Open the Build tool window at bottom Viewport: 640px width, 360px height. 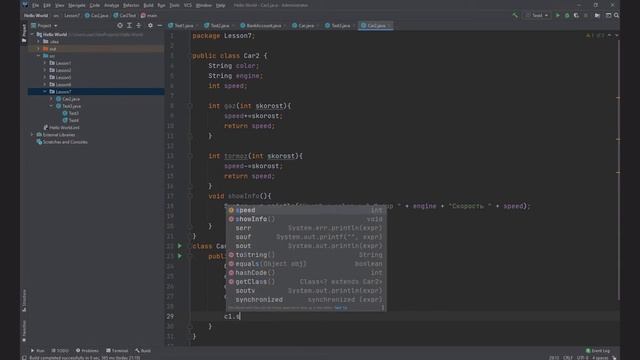click(x=143, y=351)
